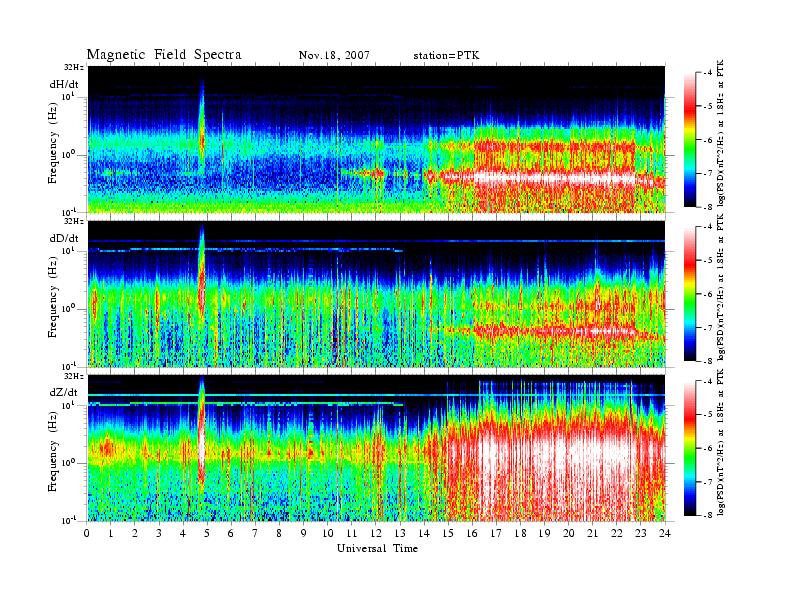This screenshot has height=612, width=792.
Task: Click the log(PSD) label beside dD/dt color bar
Action: (x=721, y=287)
